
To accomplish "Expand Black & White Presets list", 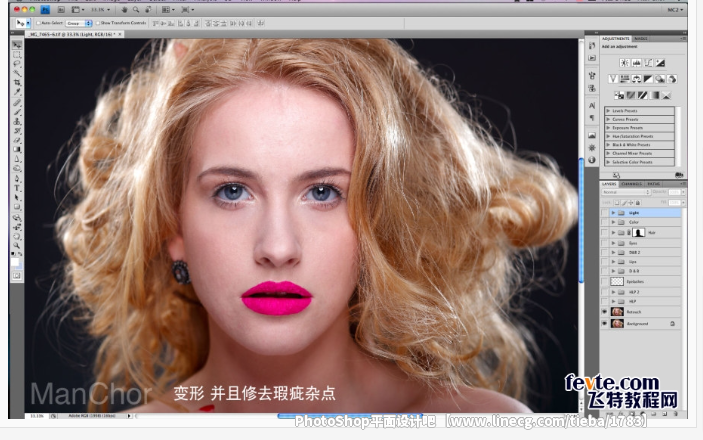I will pyautogui.click(x=608, y=145).
